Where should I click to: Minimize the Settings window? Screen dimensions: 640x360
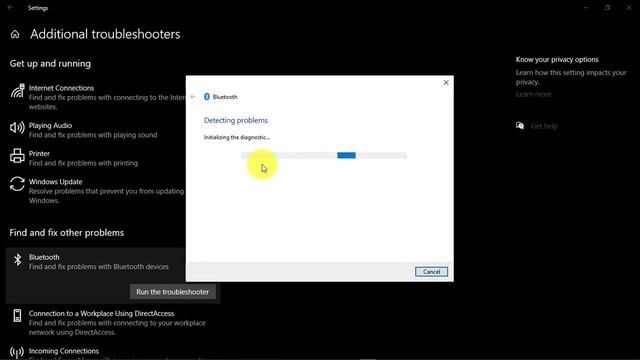tap(586, 8)
